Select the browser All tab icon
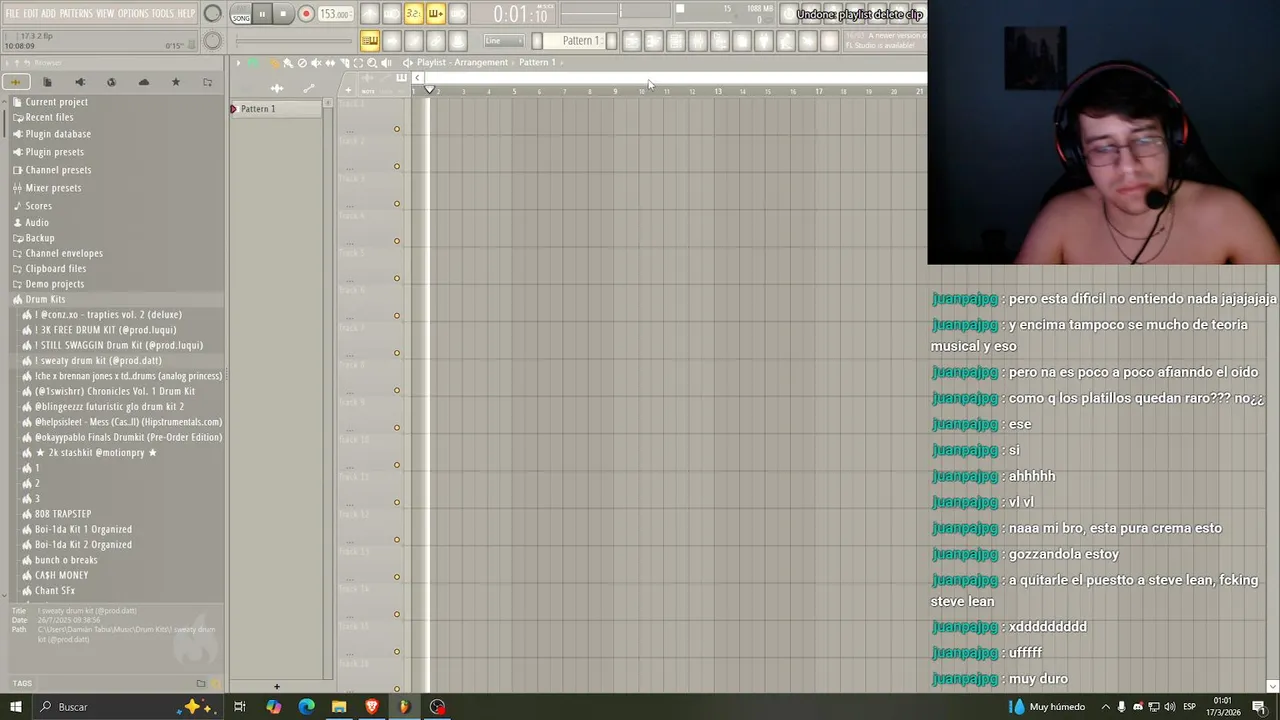The height and width of the screenshot is (720, 1280). pyautogui.click(x=15, y=82)
